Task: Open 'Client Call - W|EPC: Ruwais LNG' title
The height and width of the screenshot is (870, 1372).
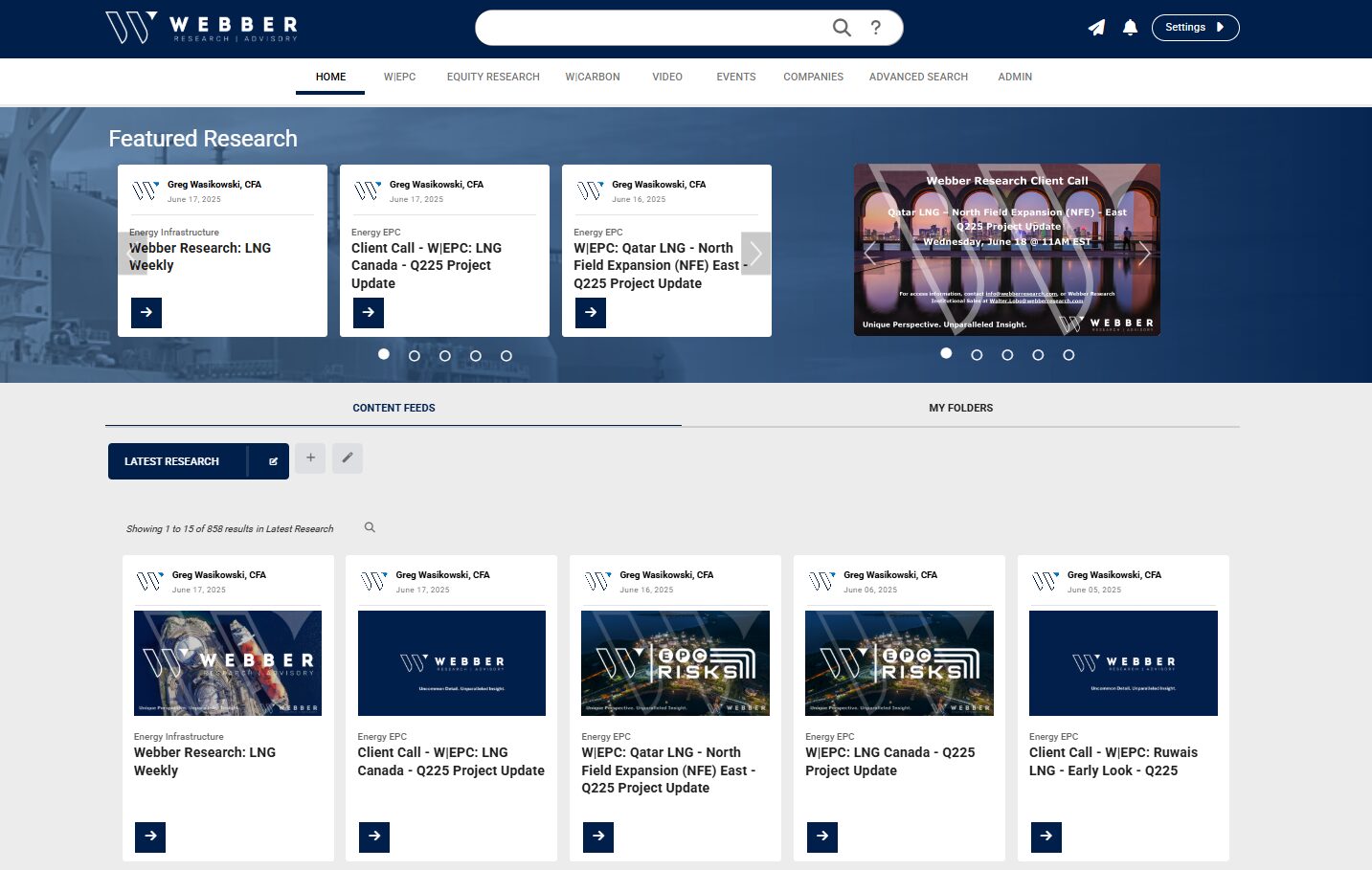Action: (1113, 762)
